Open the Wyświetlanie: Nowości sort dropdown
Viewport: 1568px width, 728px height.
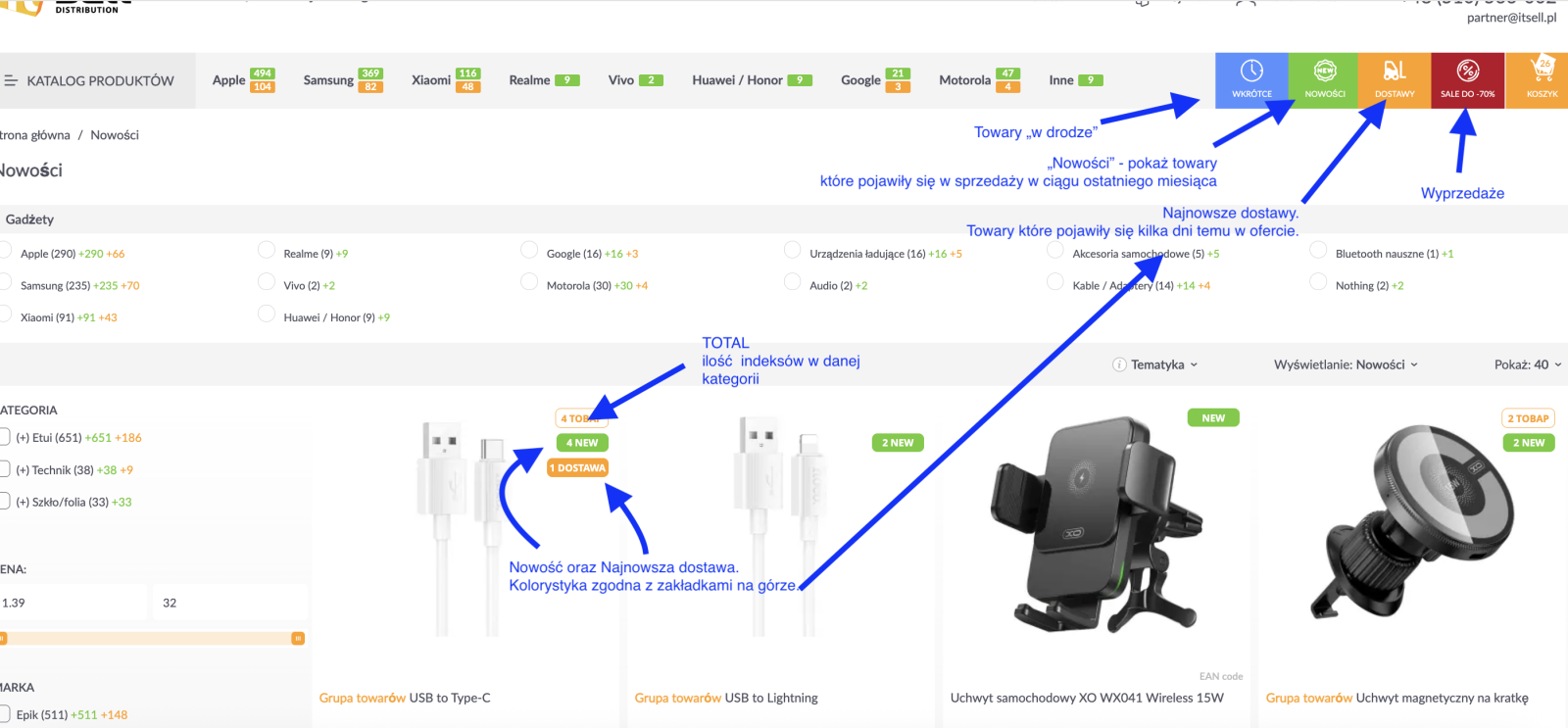(x=1346, y=364)
